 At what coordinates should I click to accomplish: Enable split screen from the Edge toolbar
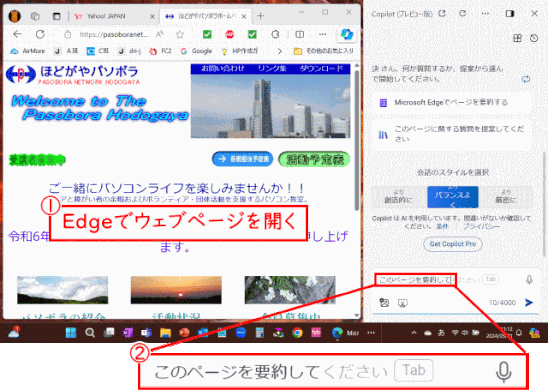point(300,34)
